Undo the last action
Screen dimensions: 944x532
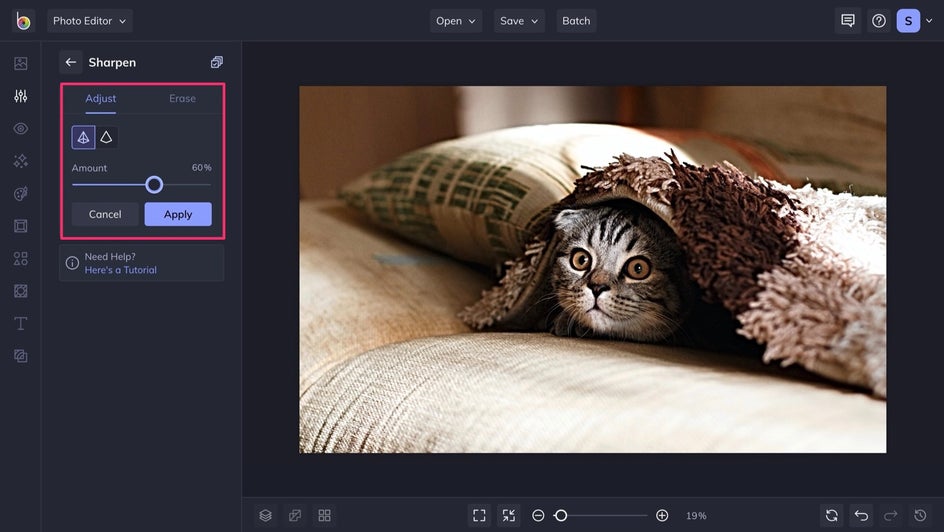[862, 516]
